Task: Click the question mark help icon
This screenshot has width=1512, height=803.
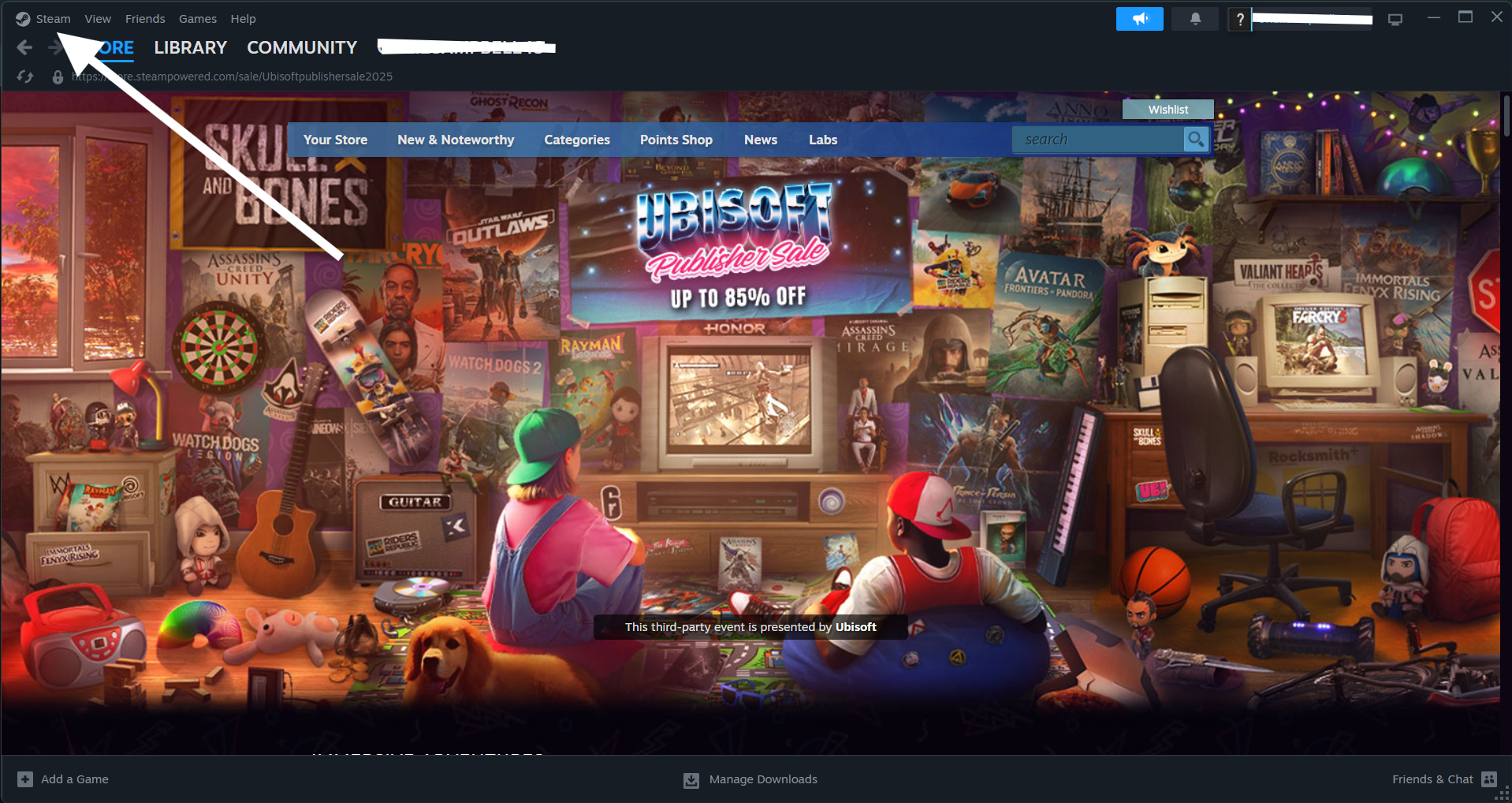Action: point(1240,19)
